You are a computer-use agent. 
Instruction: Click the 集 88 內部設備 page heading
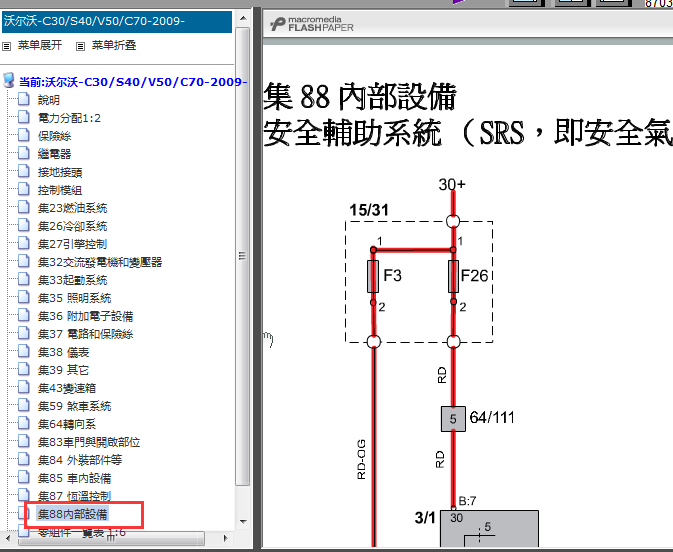tap(360, 97)
